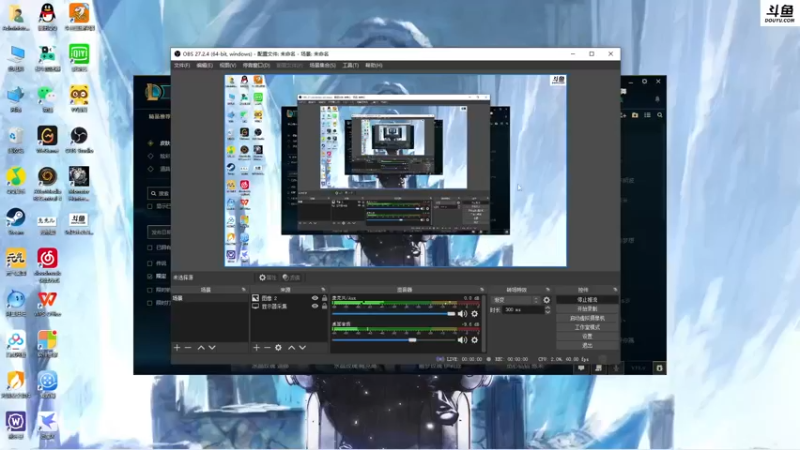Increase the 300 ms duration stepper
Image resolution: width=800 pixels, height=450 pixels.
pos(547,308)
